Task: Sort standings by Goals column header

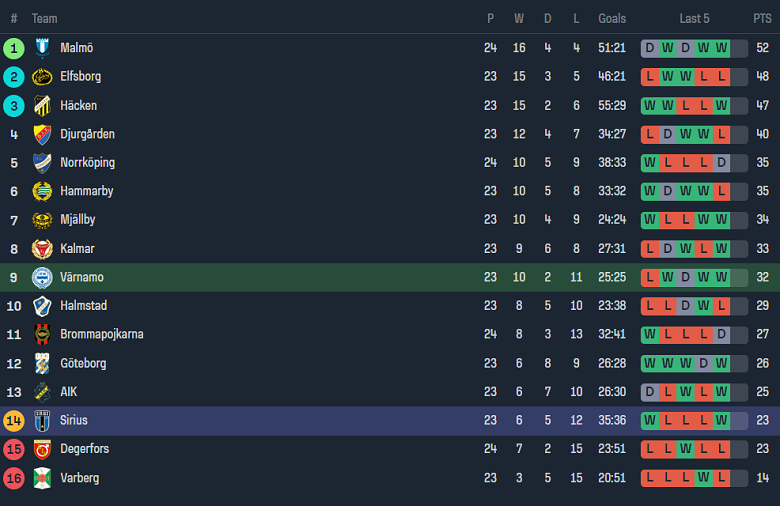Action: click(x=612, y=19)
